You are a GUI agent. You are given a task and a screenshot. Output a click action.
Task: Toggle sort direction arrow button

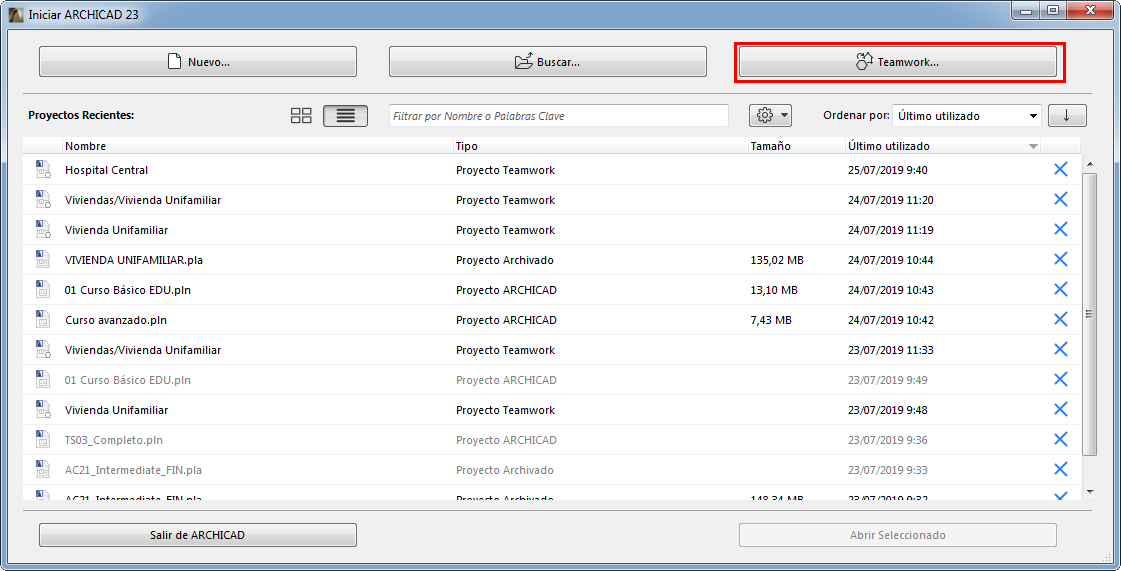pos(1067,116)
